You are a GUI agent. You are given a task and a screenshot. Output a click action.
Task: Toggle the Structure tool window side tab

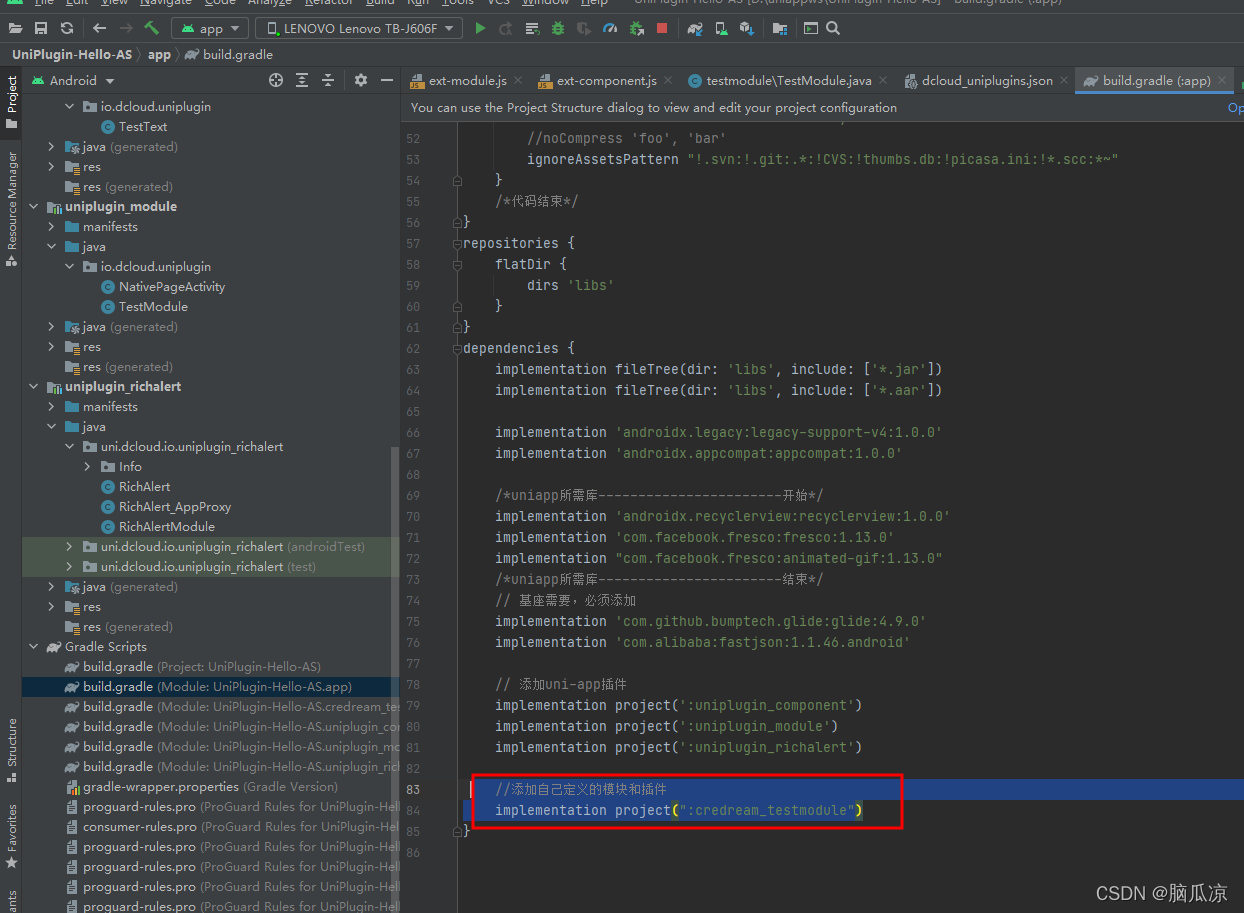pyautogui.click(x=11, y=751)
